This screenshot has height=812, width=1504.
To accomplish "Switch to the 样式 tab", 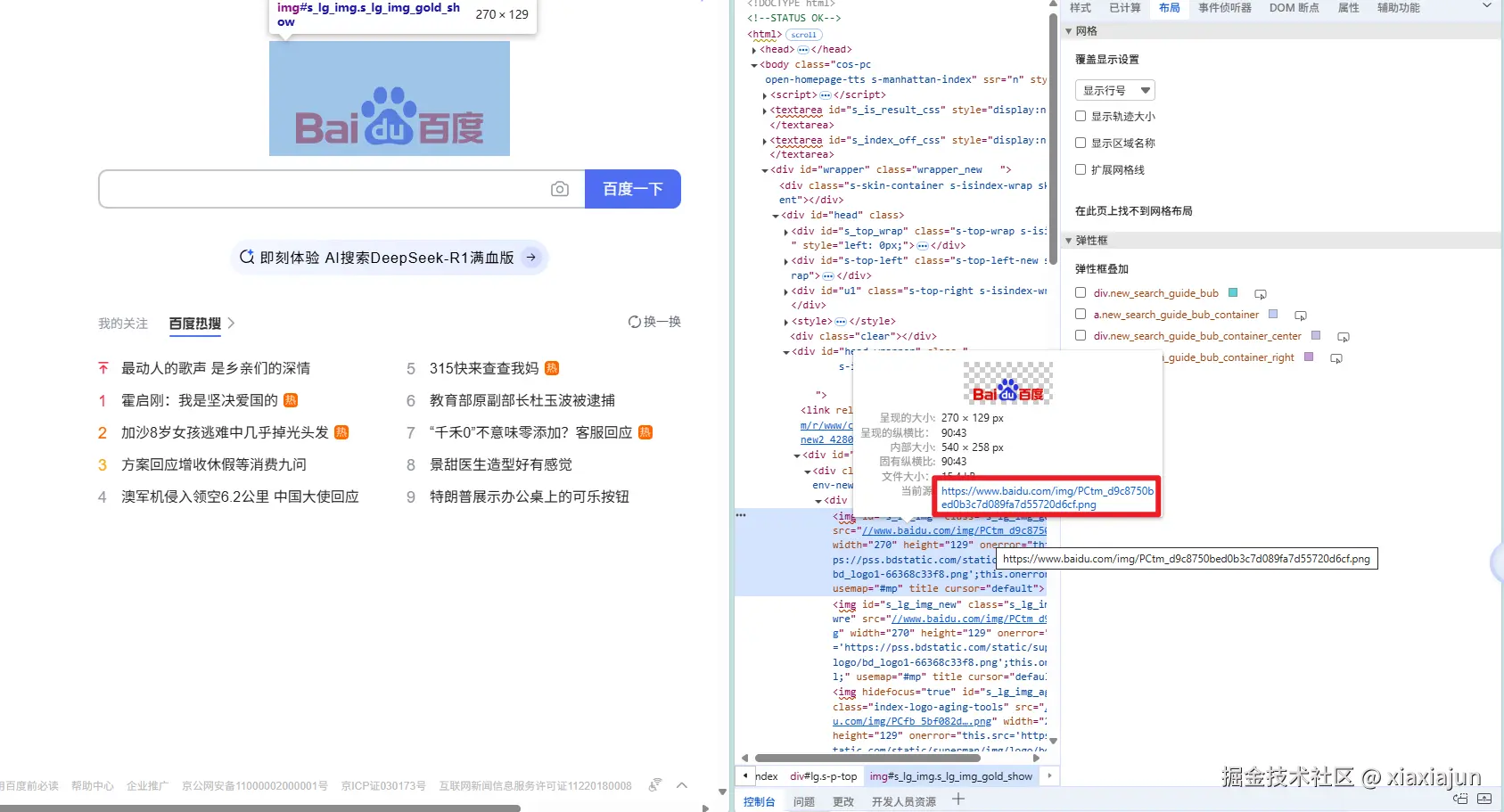I will pyautogui.click(x=1081, y=8).
